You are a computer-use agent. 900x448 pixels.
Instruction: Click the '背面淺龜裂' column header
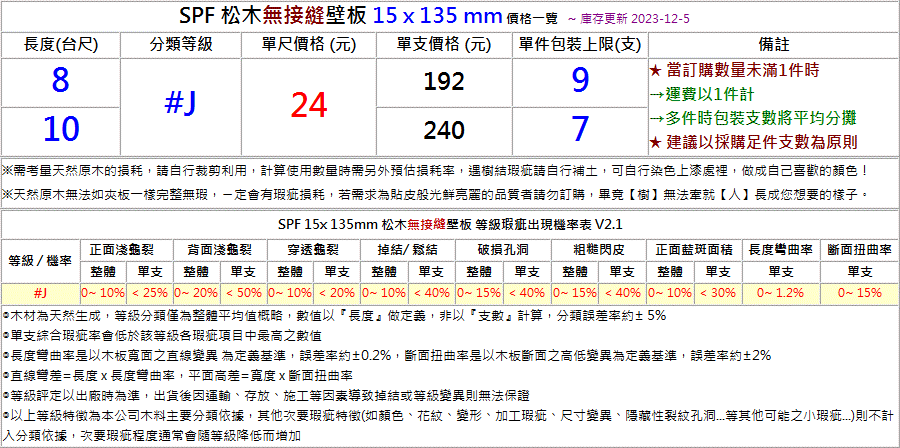pyautogui.click(x=219, y=250)
